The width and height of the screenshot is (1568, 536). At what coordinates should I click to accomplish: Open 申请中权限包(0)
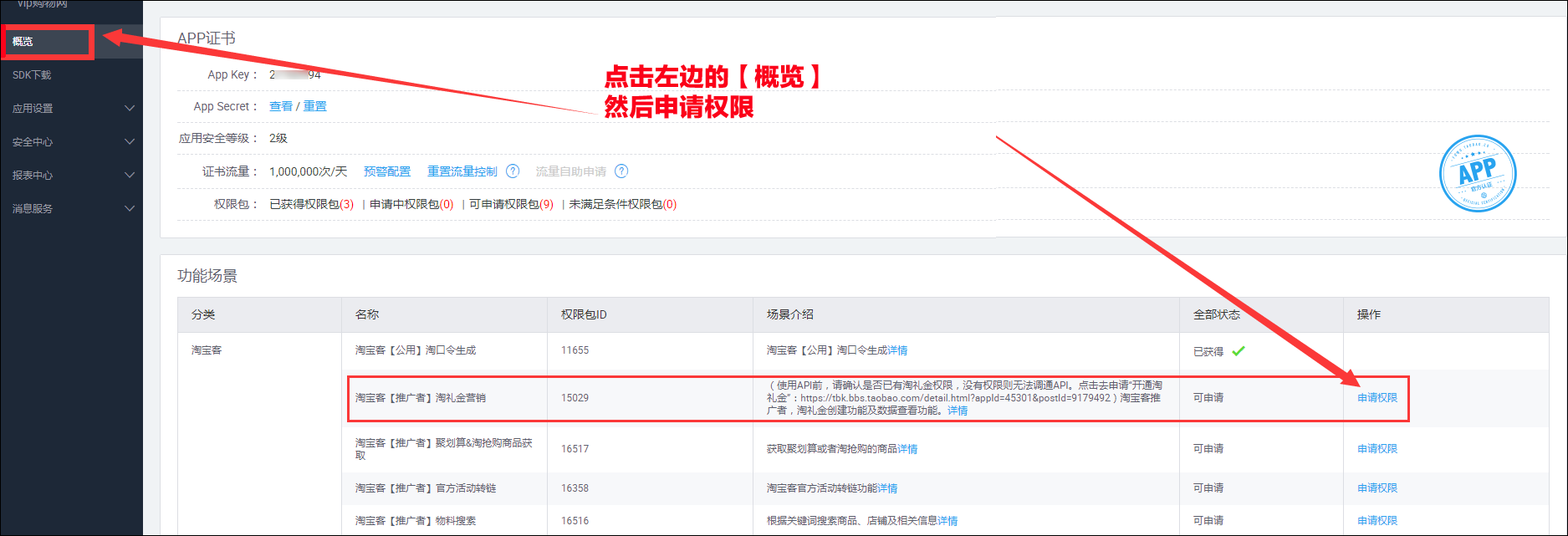coord(411,204)
